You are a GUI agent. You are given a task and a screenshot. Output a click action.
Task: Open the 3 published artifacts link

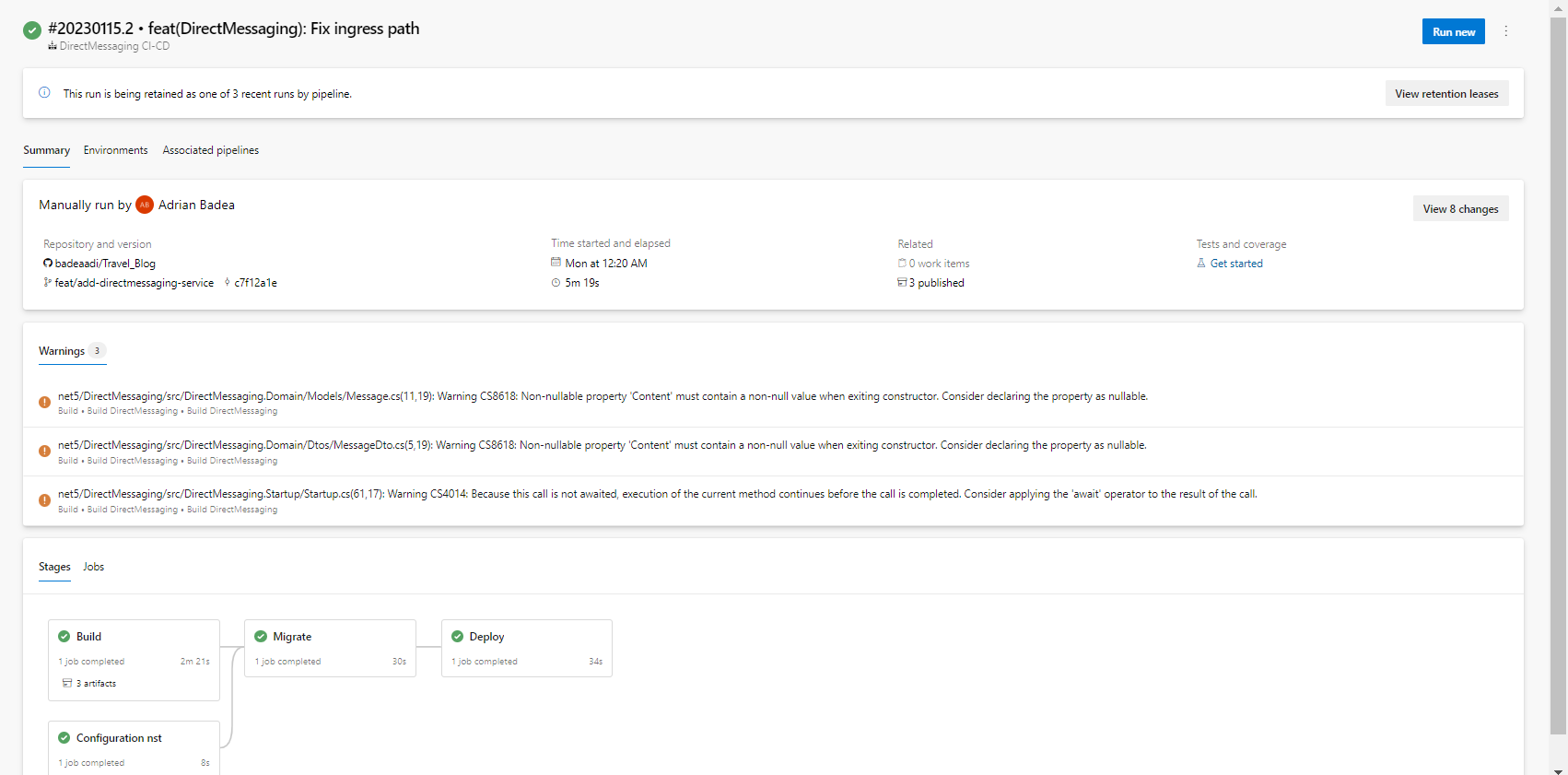point(937,283)
